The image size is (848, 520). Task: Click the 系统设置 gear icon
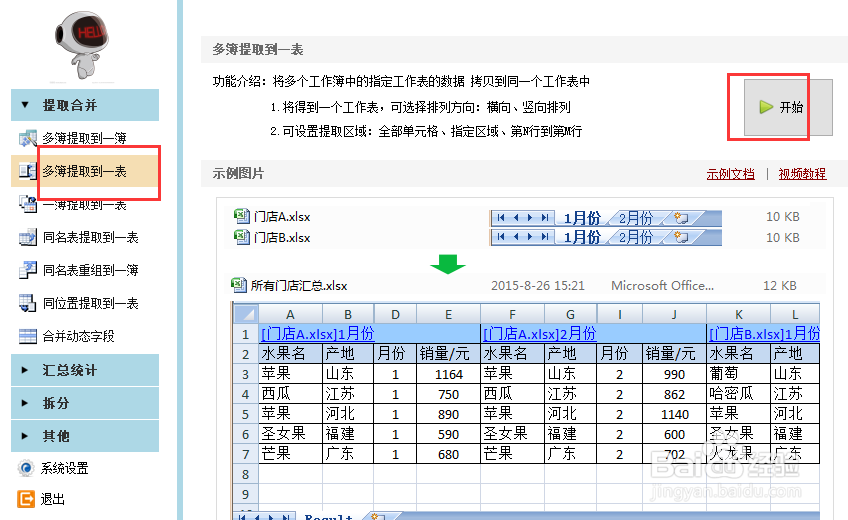25,468
